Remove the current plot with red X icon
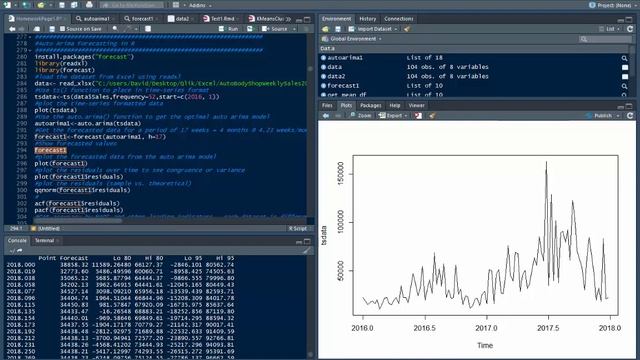The width and height of the screenshot is (640, 360). [418, 116]
